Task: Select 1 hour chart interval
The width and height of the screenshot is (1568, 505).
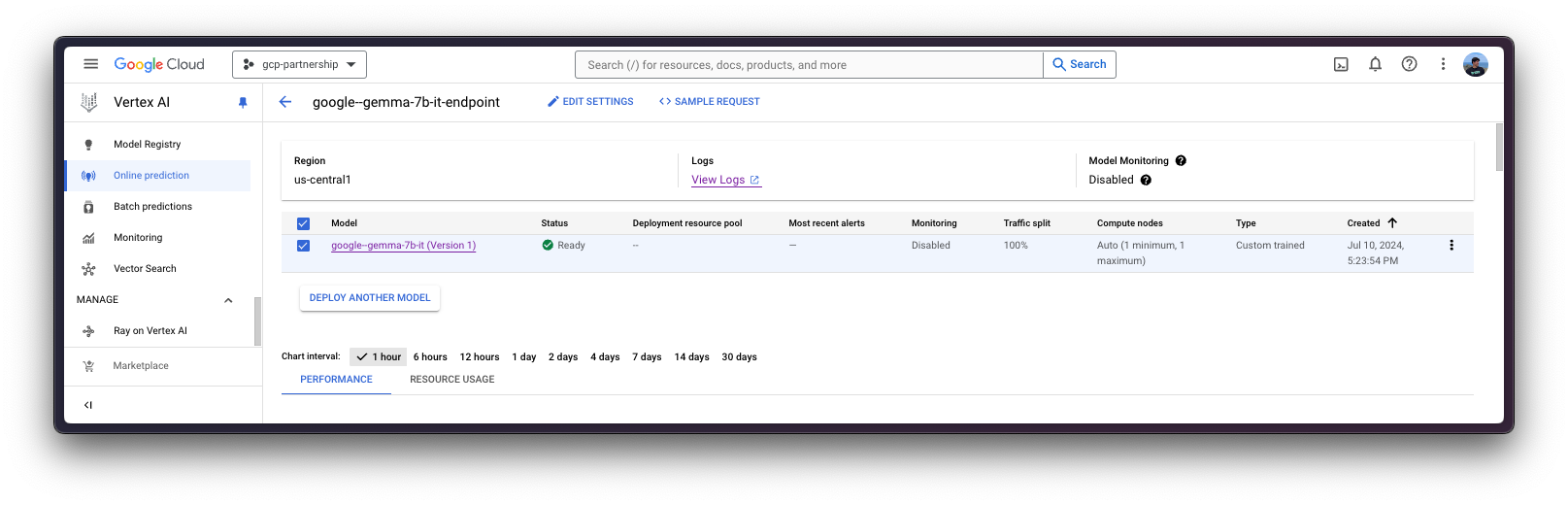Action: point(379,357)
